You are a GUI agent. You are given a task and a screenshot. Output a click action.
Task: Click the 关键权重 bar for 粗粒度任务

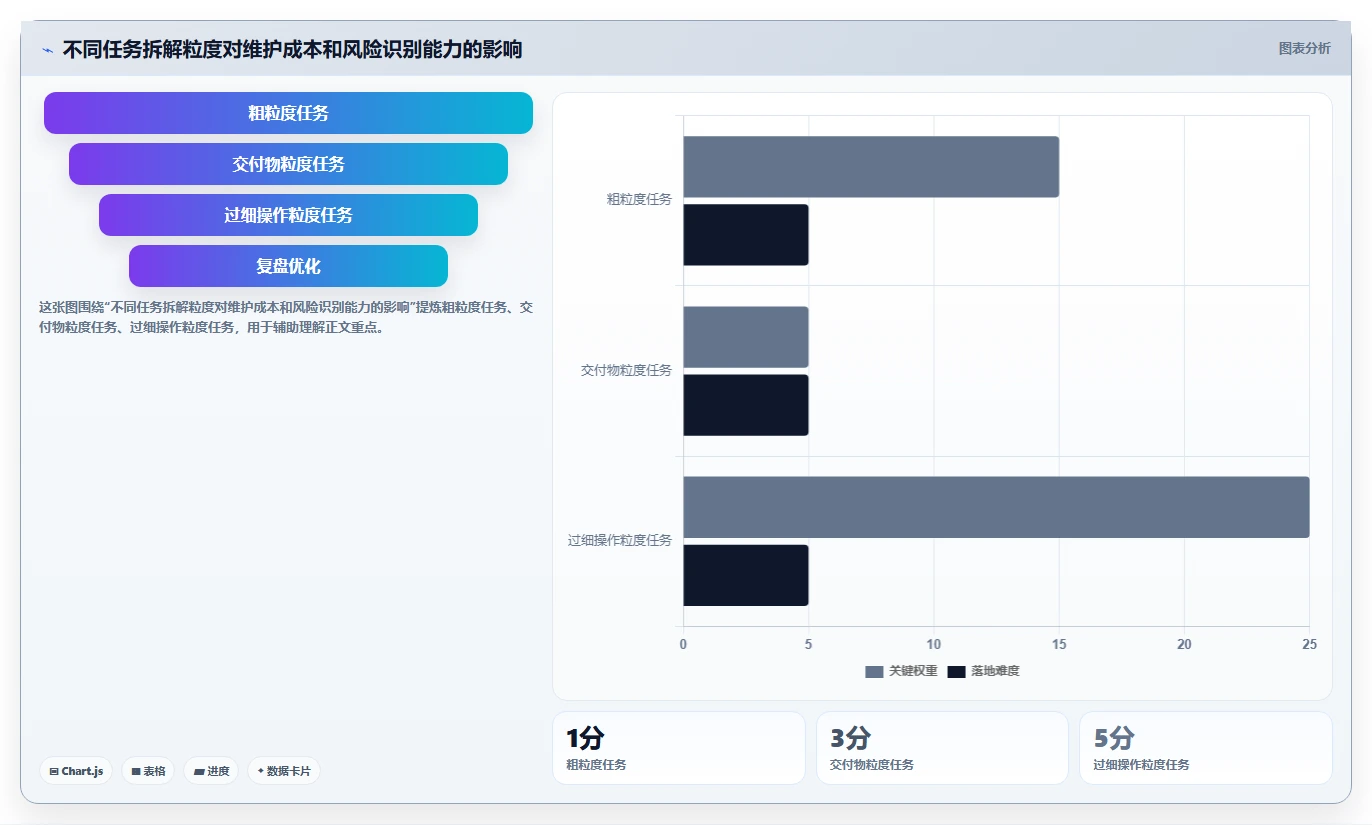pos(871,167)
